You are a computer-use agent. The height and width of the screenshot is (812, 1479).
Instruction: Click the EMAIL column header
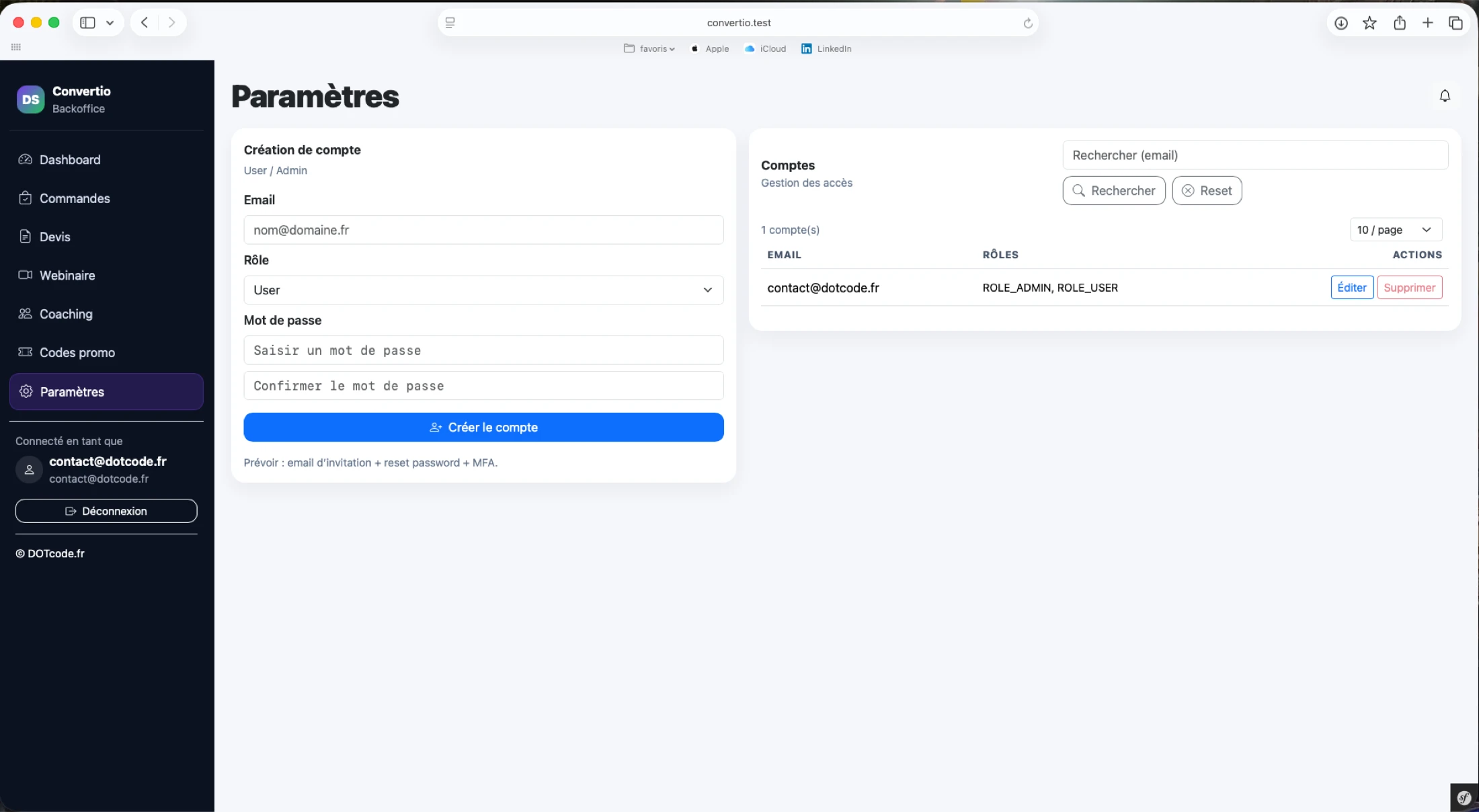coord(784,255)
